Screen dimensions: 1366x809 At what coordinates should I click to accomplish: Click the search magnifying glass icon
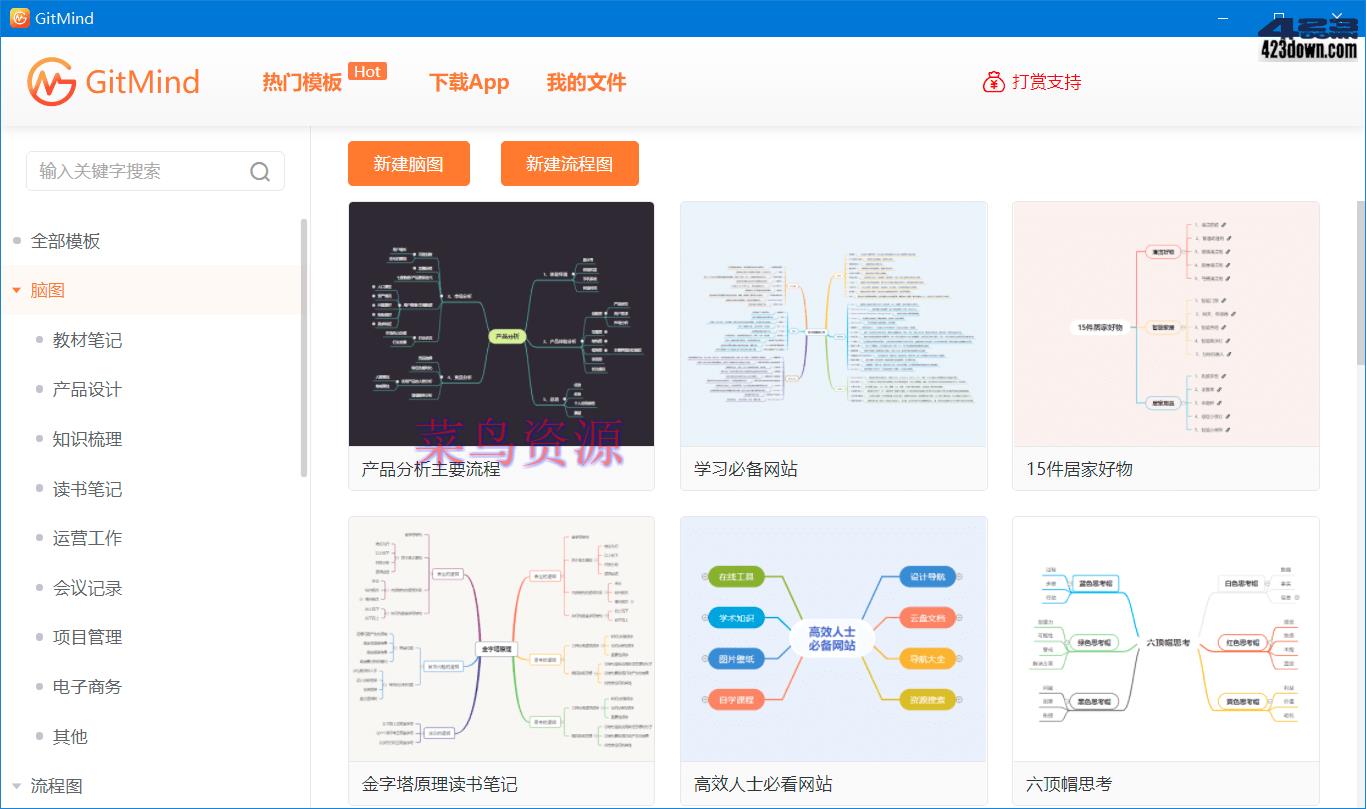click(260, 171)
